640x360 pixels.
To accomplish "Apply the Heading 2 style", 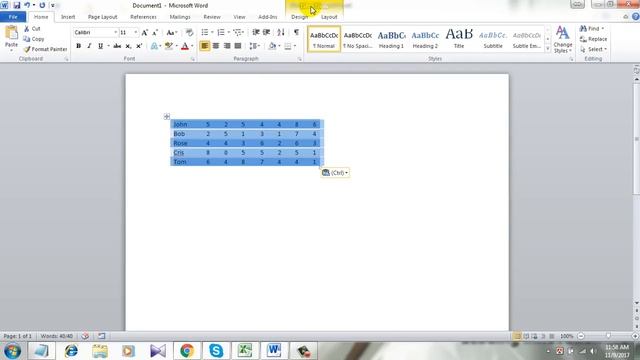I will click(x=425, y=39).
